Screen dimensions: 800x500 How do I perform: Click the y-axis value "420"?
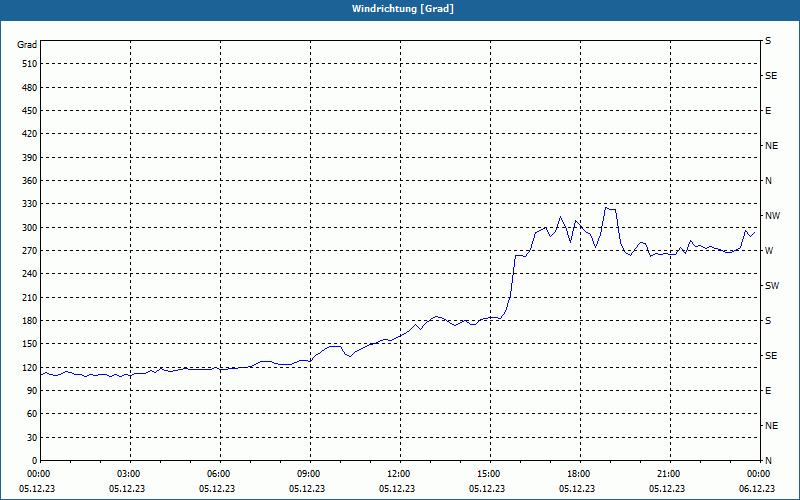point(30,134)
